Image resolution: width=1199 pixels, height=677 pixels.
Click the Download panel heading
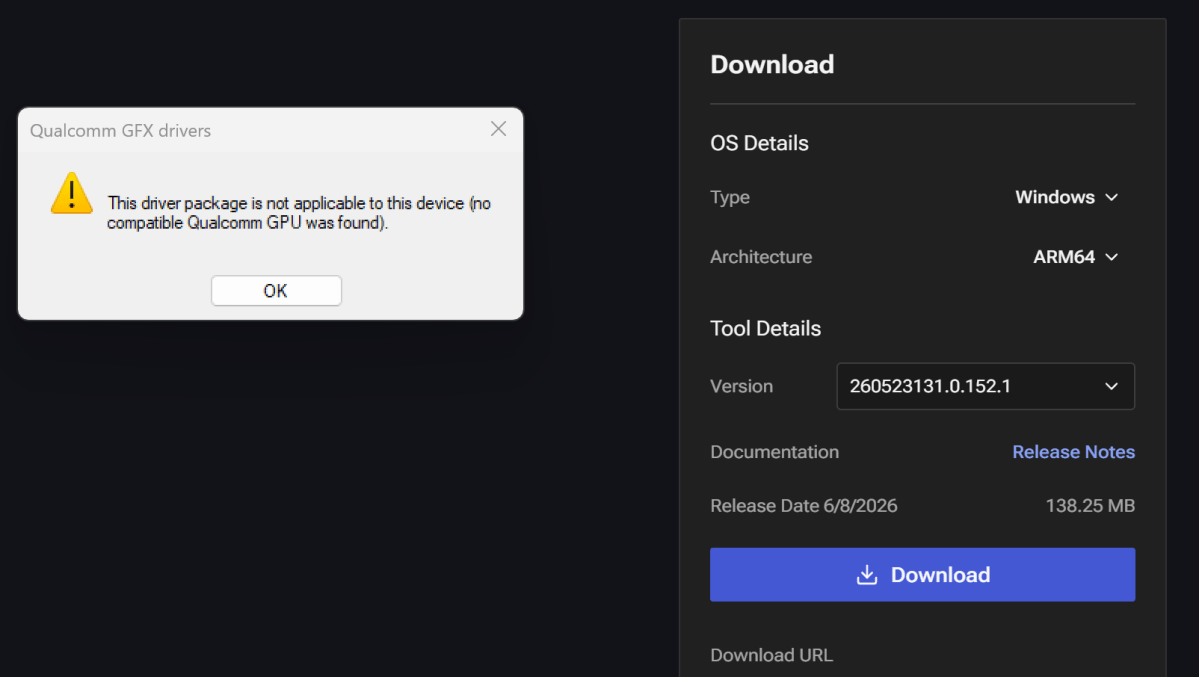[772, 64]
